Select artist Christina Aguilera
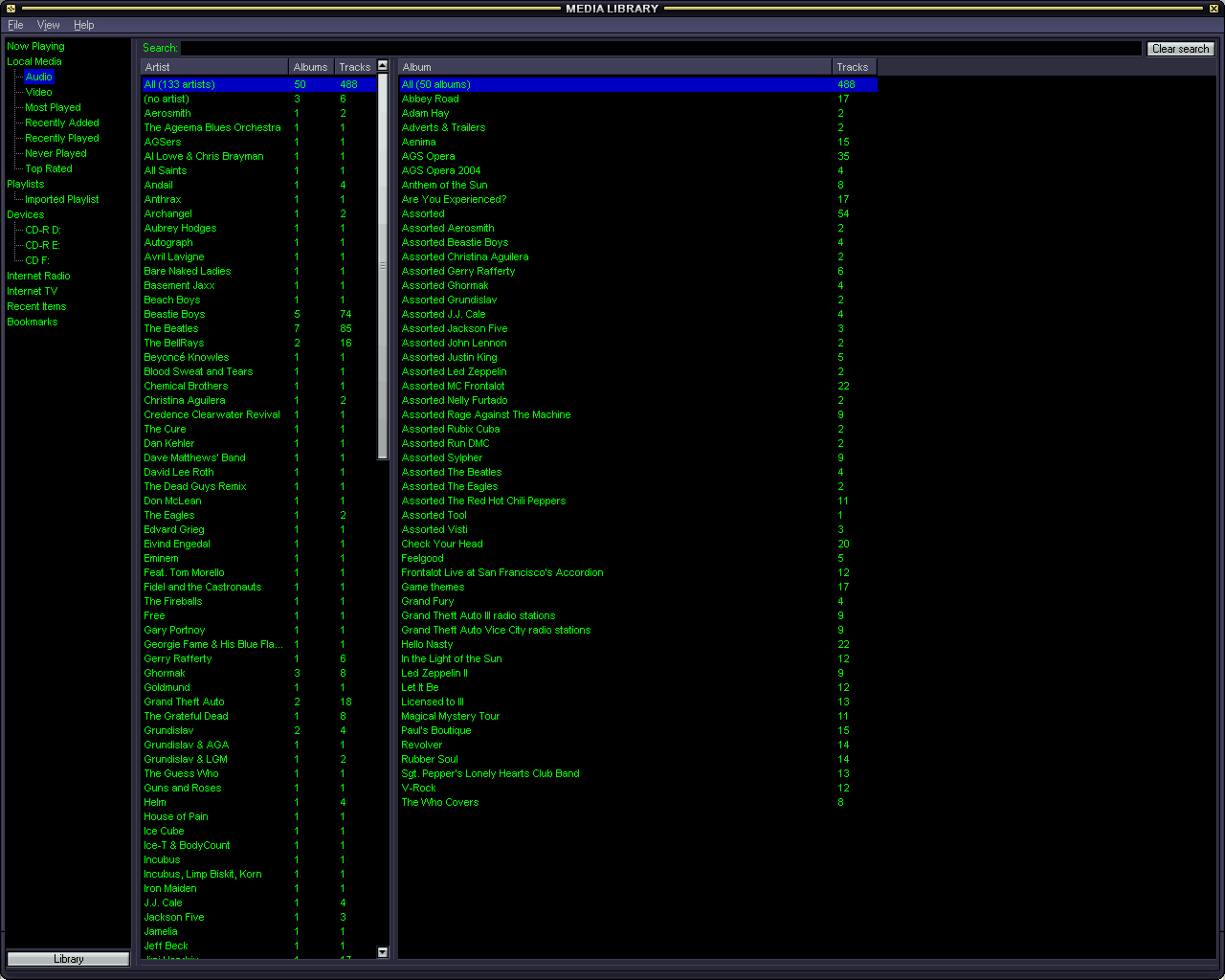This screenshot has height=980, width=1225. pyautogui.click(x=258, y=400)
